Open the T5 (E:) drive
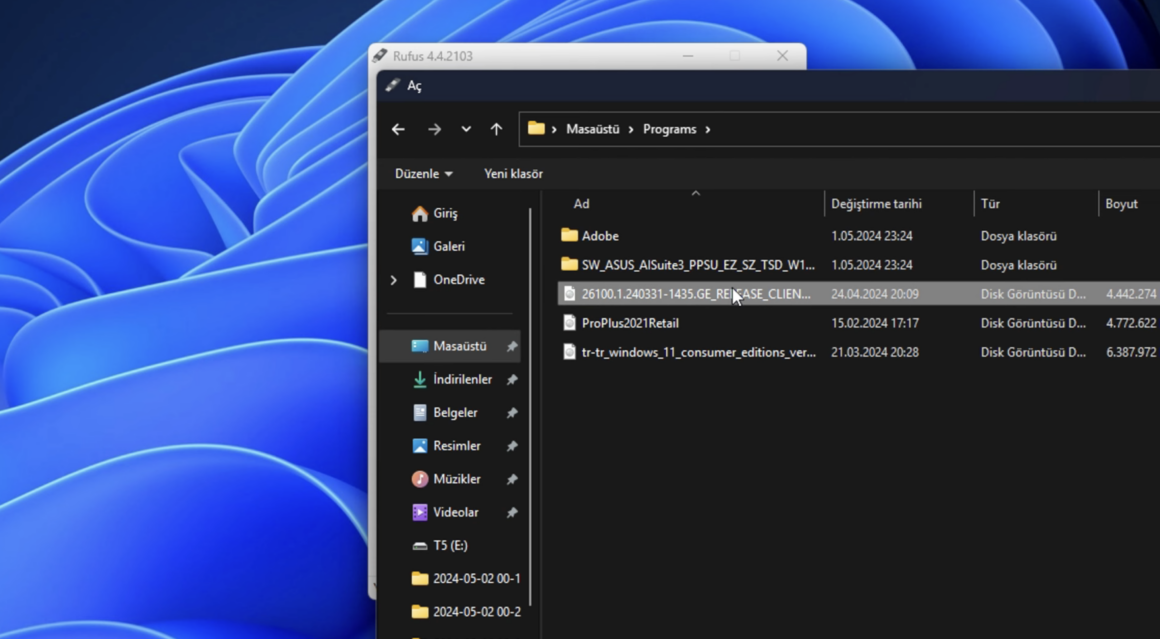Screen dimensions: 1160x639 click(x=450, y=546)
